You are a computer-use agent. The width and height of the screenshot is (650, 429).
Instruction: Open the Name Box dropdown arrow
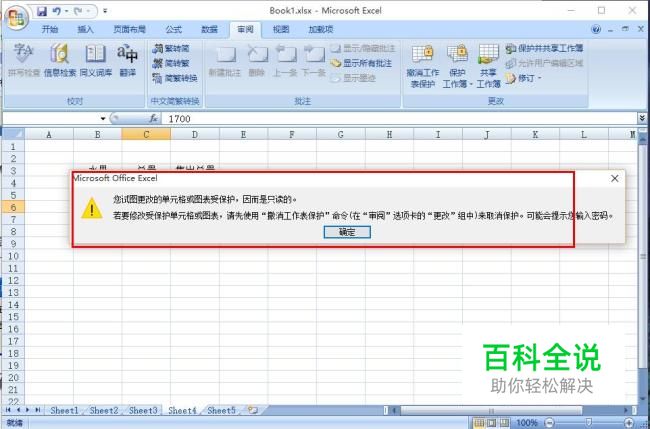103,119
